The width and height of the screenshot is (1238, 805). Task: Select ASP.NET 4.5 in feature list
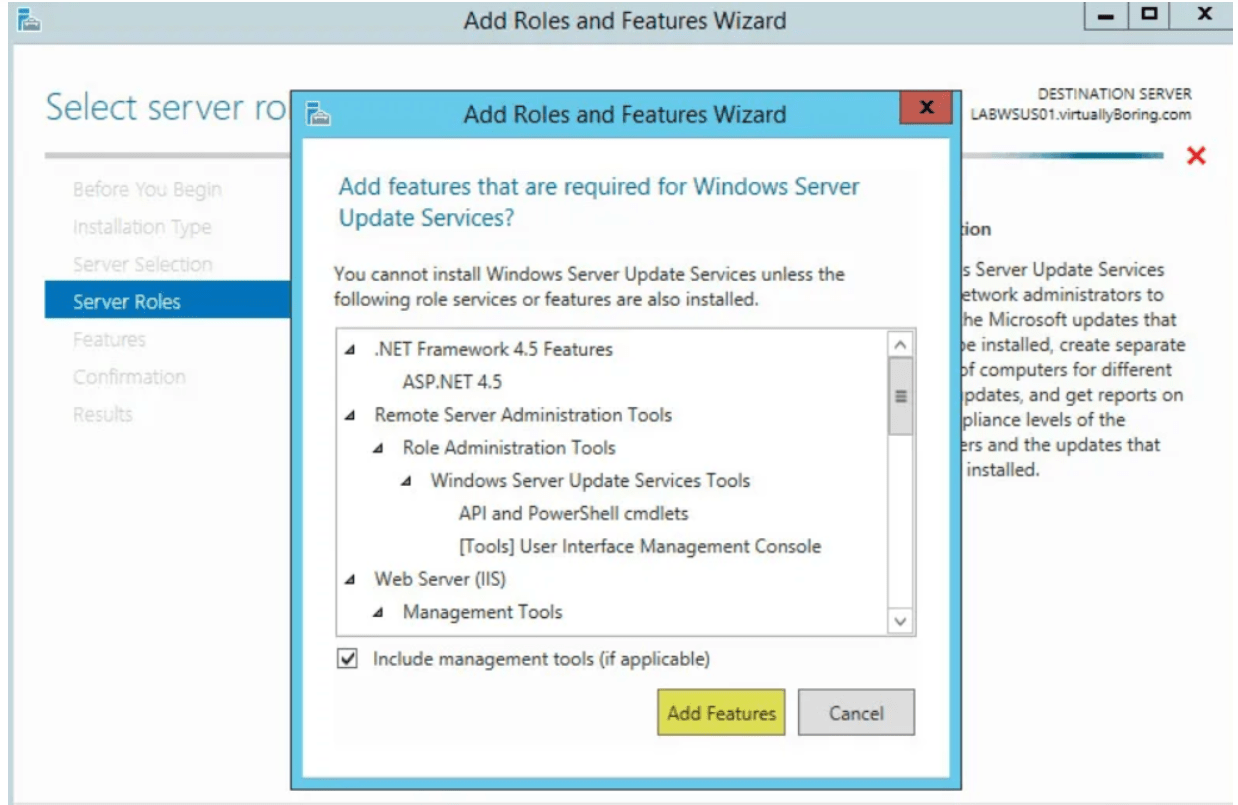(452, 382)
